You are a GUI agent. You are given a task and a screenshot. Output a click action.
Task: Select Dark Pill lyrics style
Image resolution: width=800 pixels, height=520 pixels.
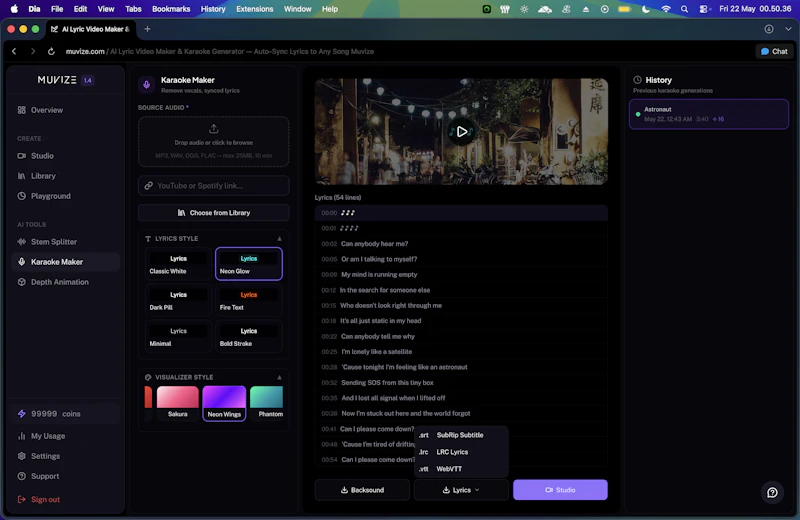[x=178, y=301]
